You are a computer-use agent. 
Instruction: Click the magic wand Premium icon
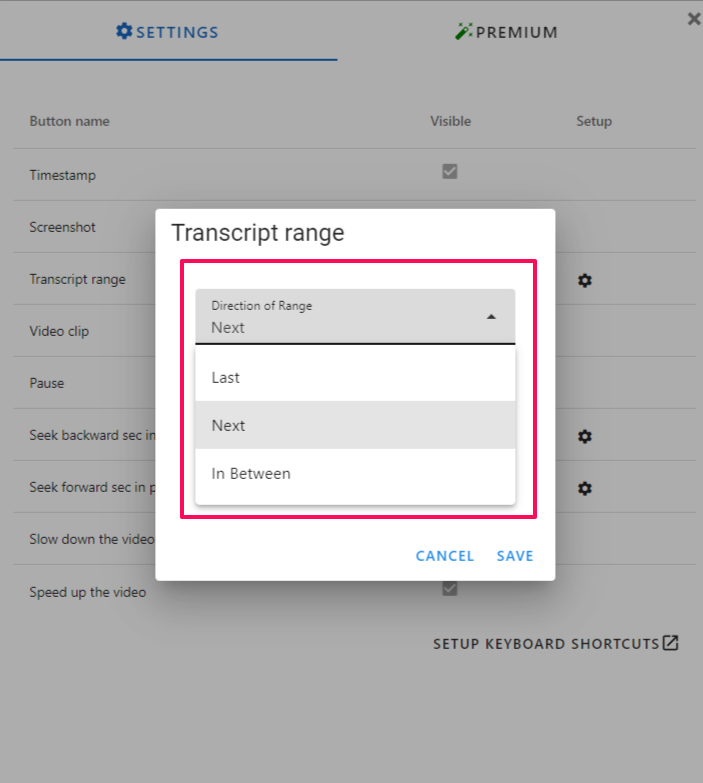pyautogui.click(x=463, y=31)
